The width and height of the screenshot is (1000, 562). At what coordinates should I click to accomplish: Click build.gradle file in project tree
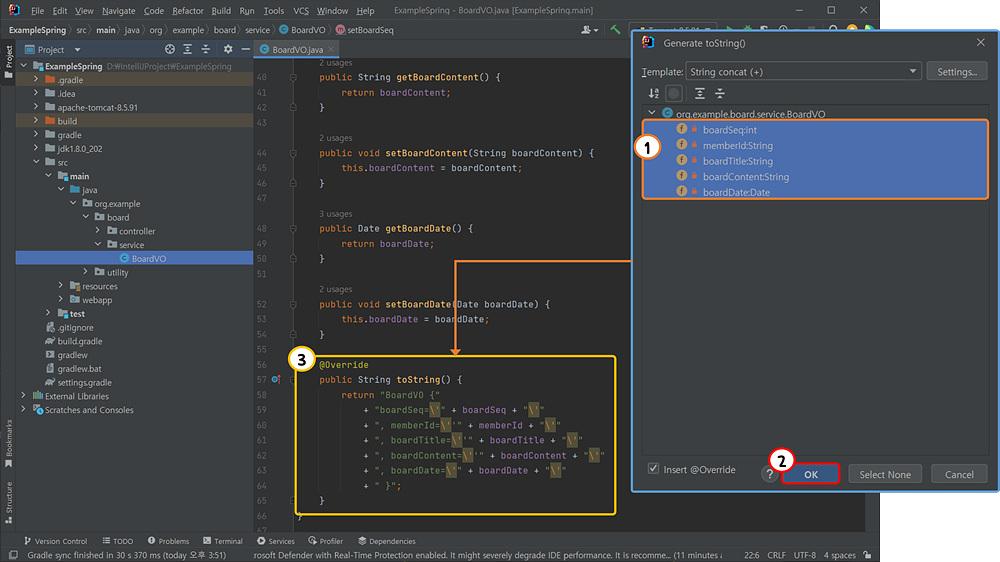(x=80, y=341)
